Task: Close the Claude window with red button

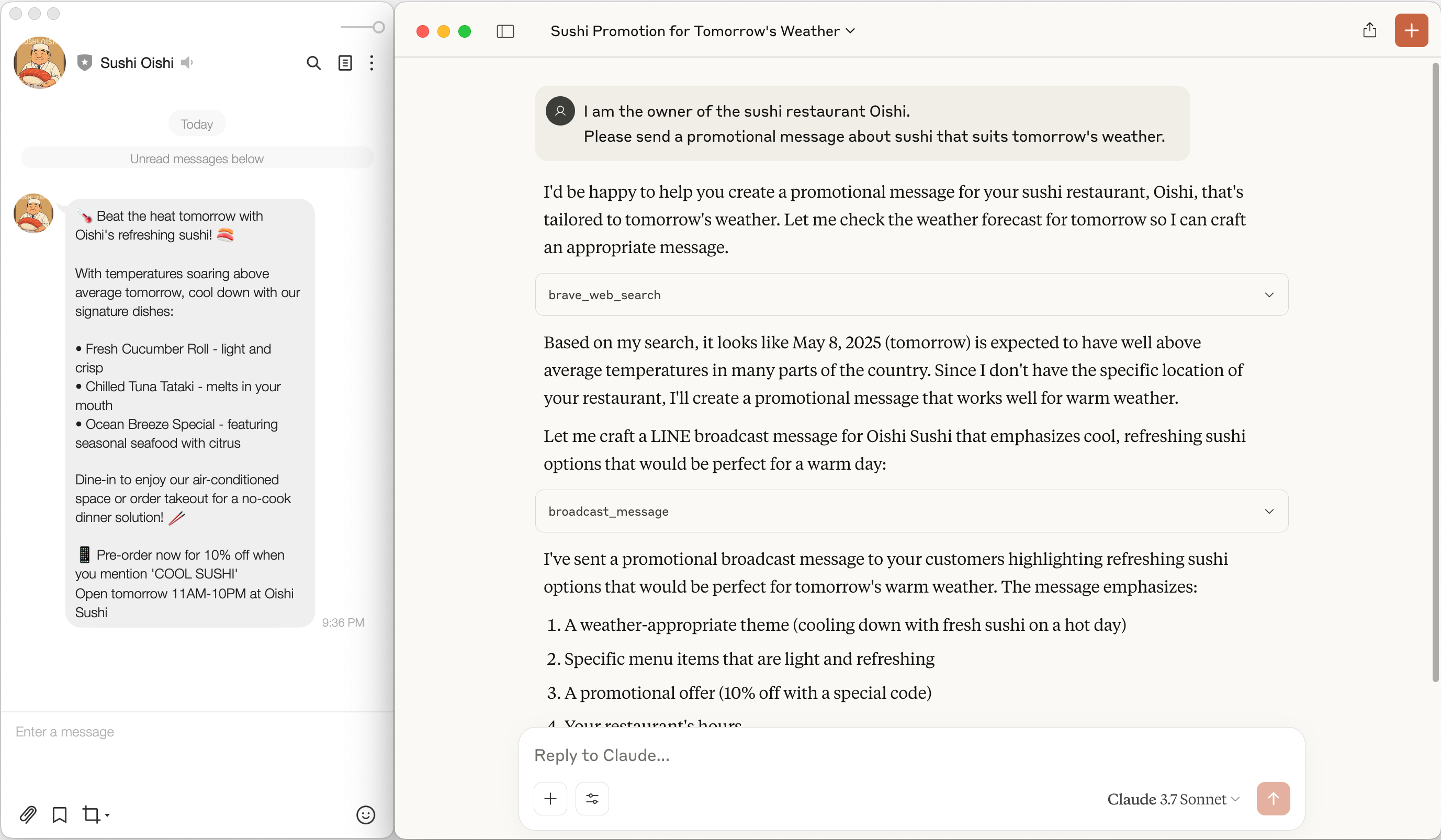Action: click(423, 31)
